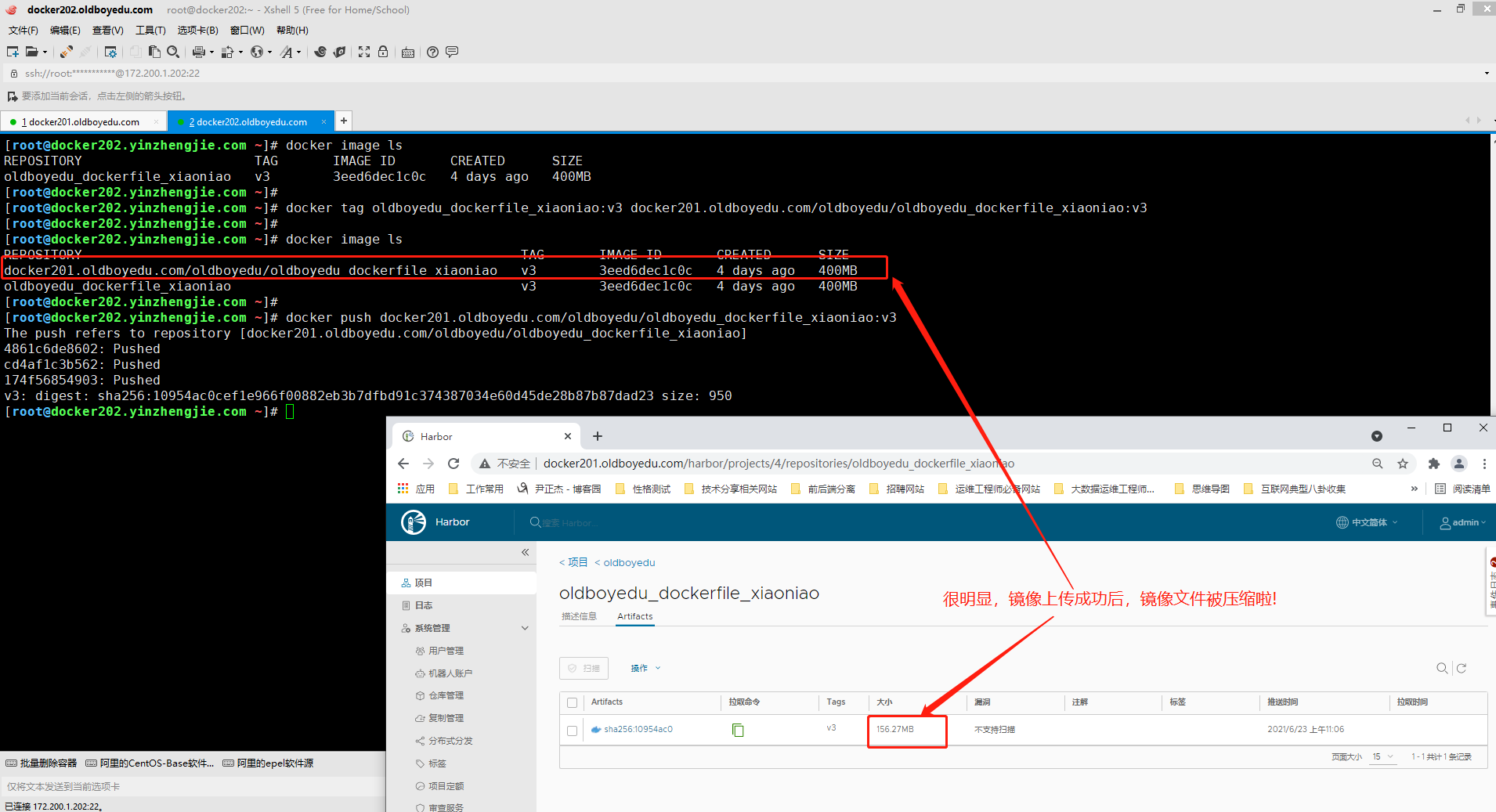This screenshot has width=1496, height=812.
Task: Click the Find magnifier icon in Xshell toolbar
Action: pyautogui.click(x=173, y=52)
